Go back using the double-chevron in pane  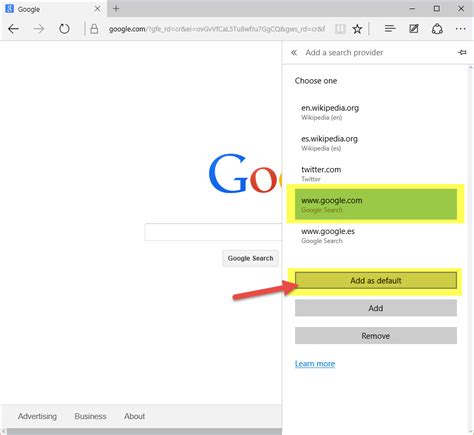tap(294, 52)
